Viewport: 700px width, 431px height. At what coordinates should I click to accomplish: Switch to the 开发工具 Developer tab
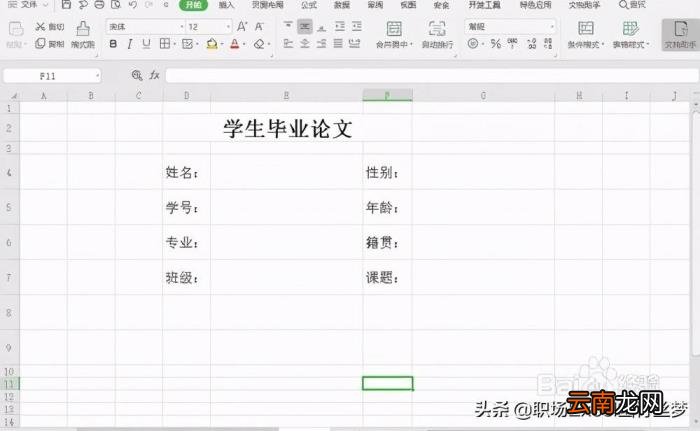click(484, 4)
